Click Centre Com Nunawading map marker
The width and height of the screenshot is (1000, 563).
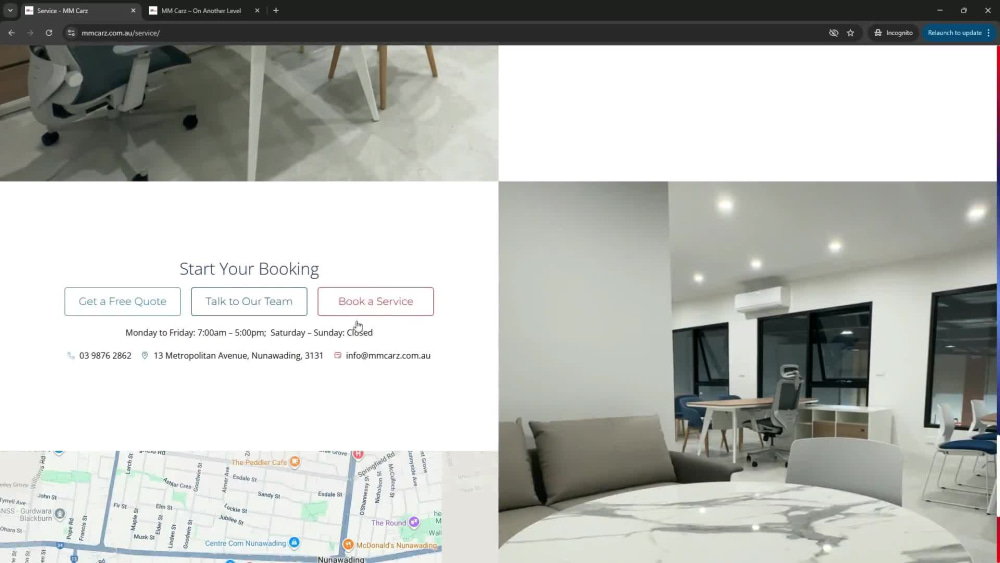point(294,543)
